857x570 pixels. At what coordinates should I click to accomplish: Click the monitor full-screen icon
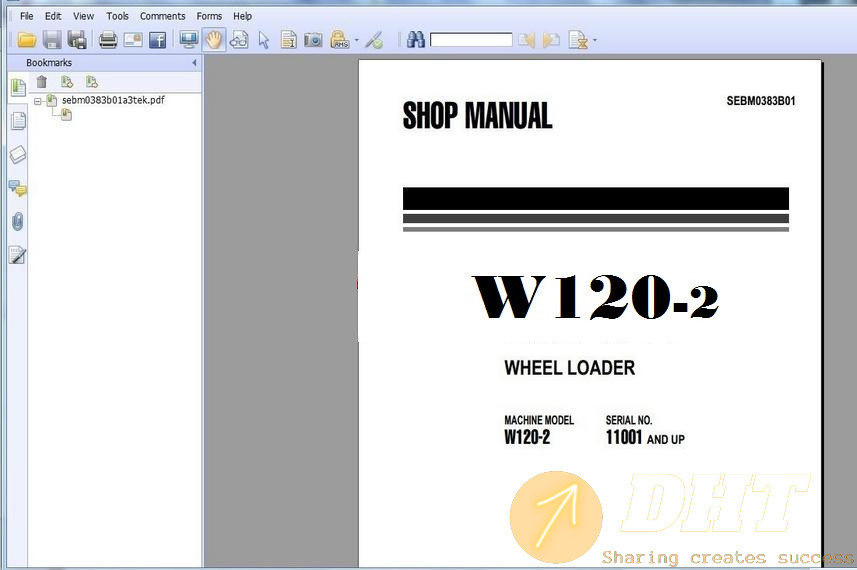click(189, 40)
